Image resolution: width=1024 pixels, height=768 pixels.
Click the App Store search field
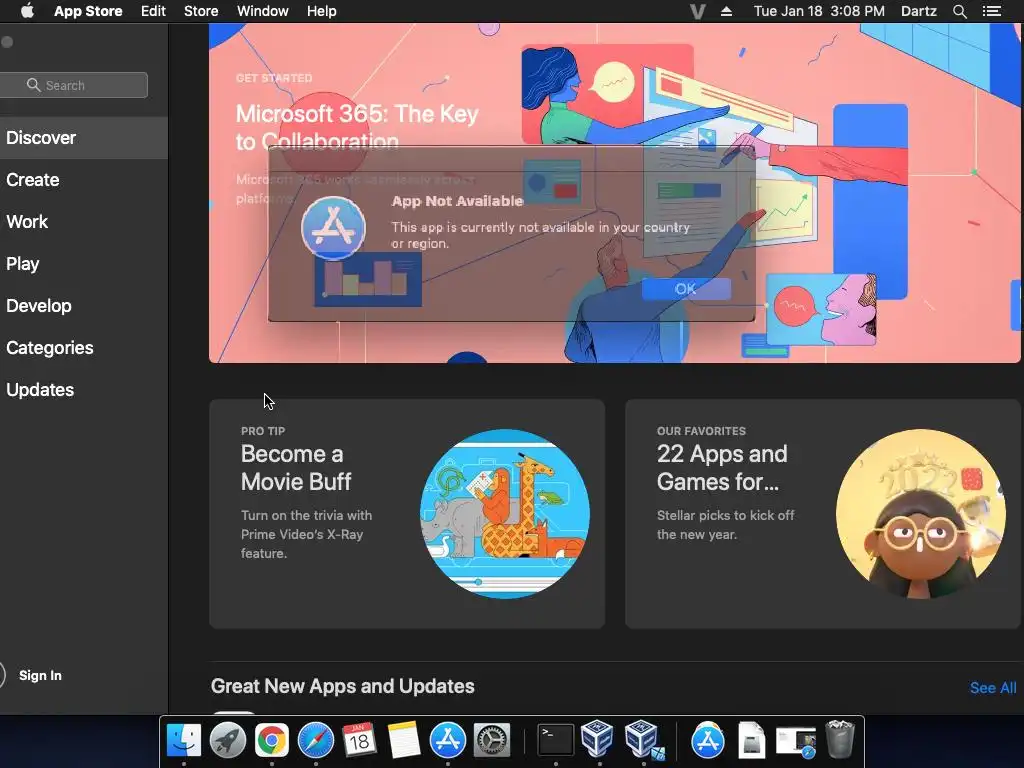73,85
